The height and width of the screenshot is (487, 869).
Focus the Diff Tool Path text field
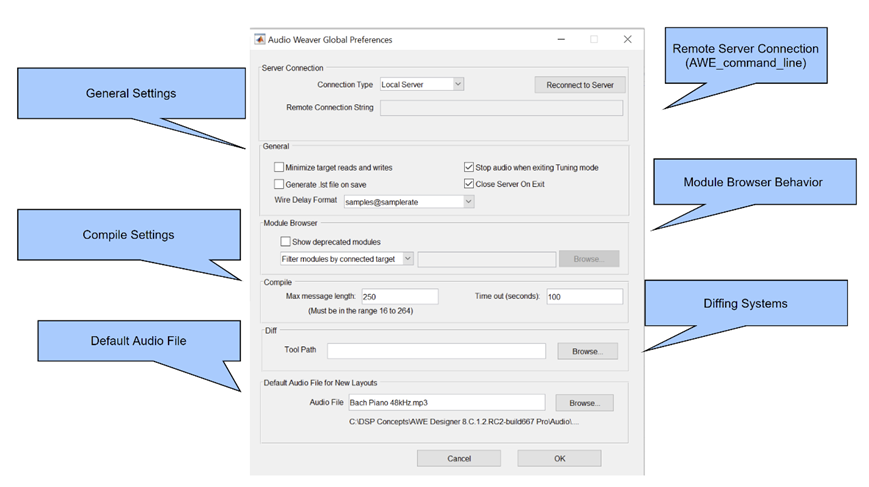tap(436, 351)
